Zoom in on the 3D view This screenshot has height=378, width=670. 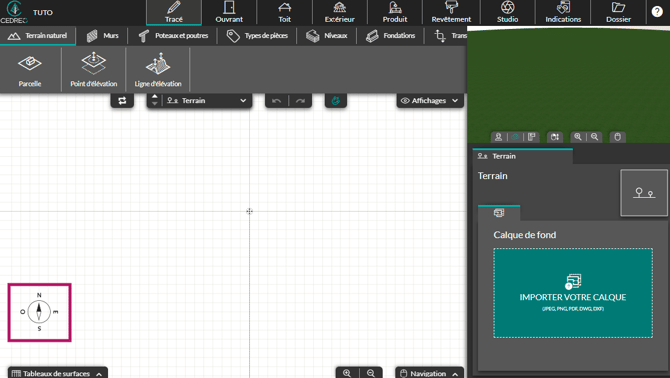(x=578, y=137)
